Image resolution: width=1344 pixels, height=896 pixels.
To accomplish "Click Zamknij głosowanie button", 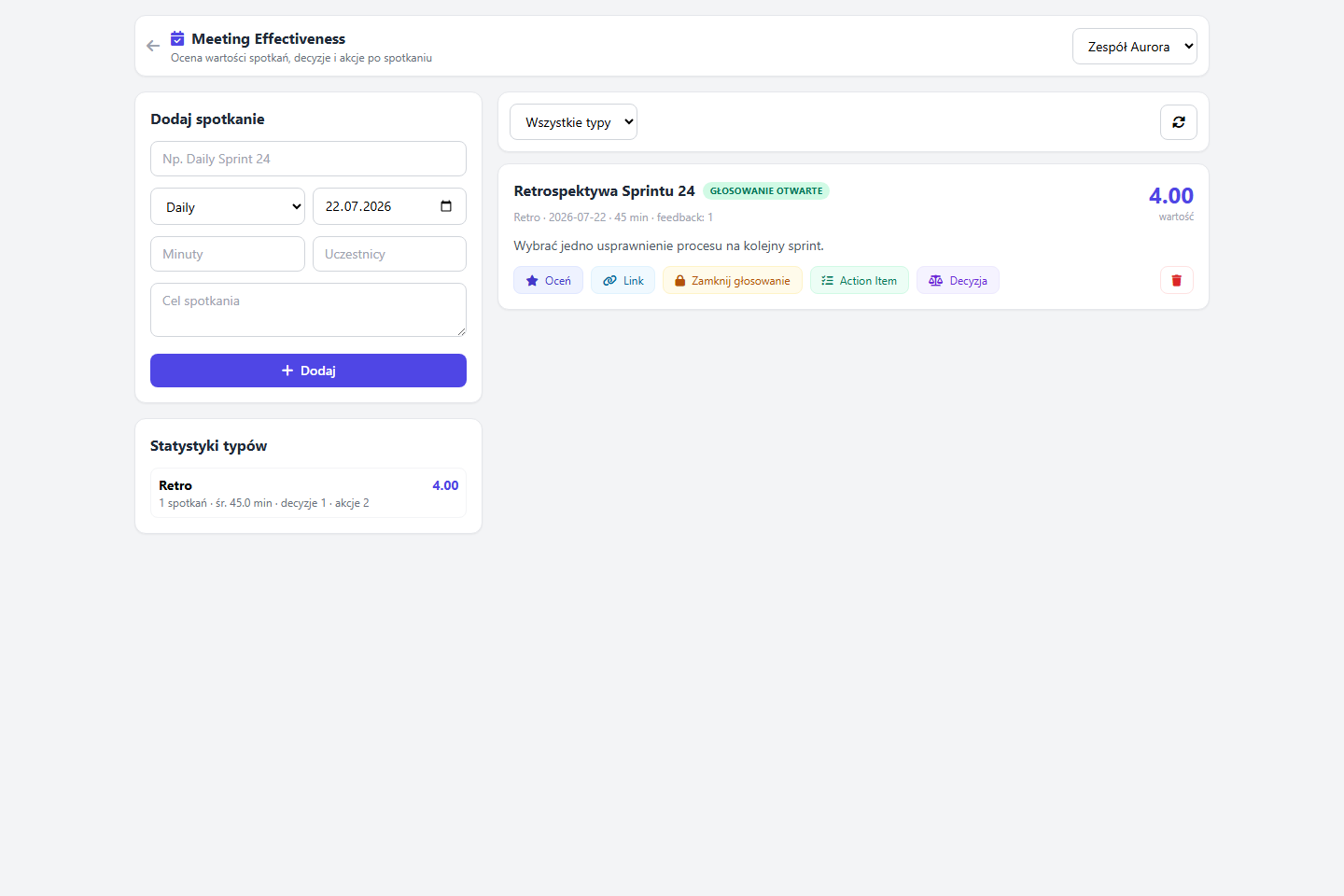I will [x=732, y=280].
